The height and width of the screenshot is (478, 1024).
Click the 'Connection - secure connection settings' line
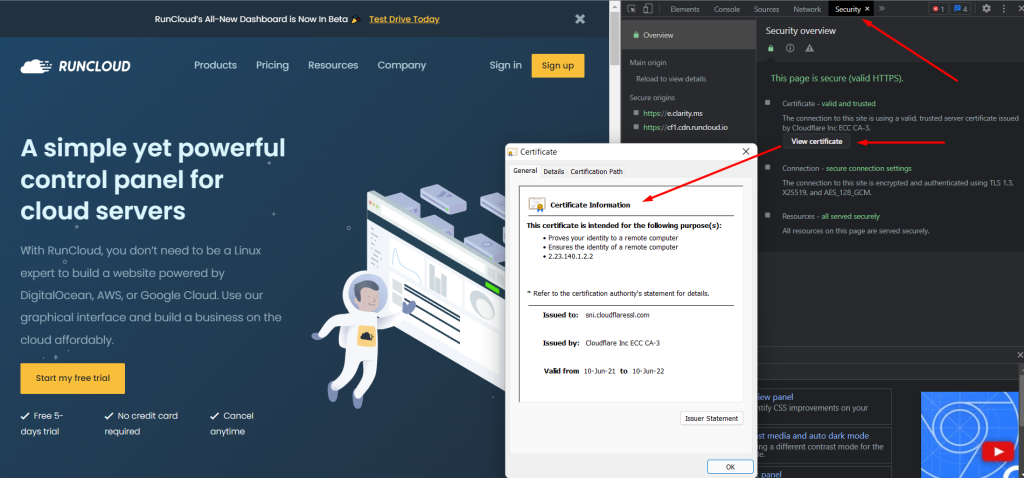(847, 168)
